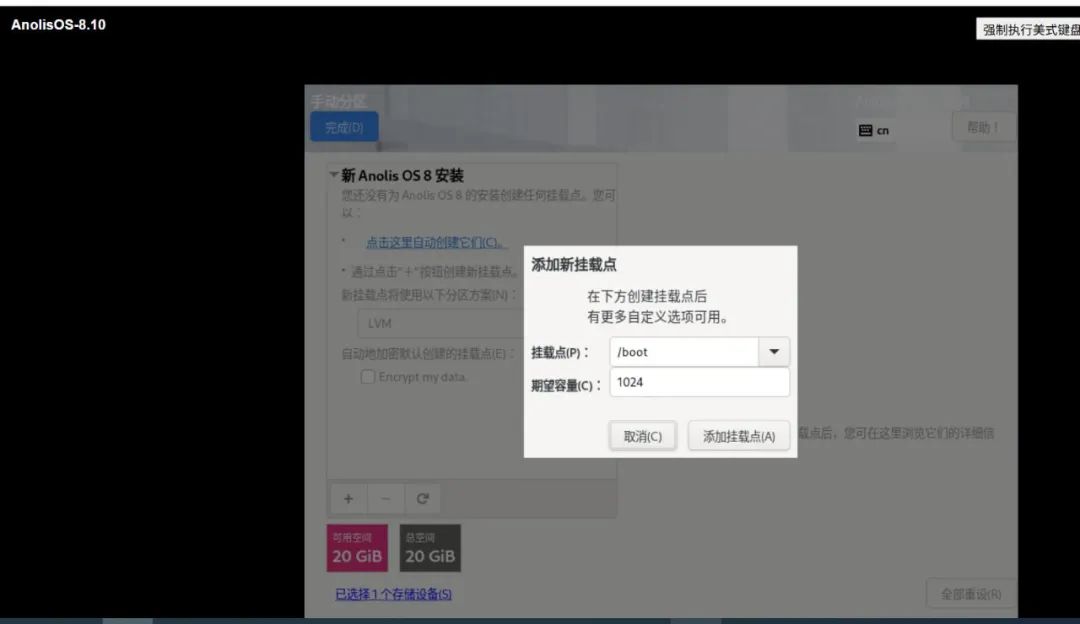Viewport: 1080px width, 624px height.
Task: Click the 帮助! help button
Action: [x=983, y=127]
